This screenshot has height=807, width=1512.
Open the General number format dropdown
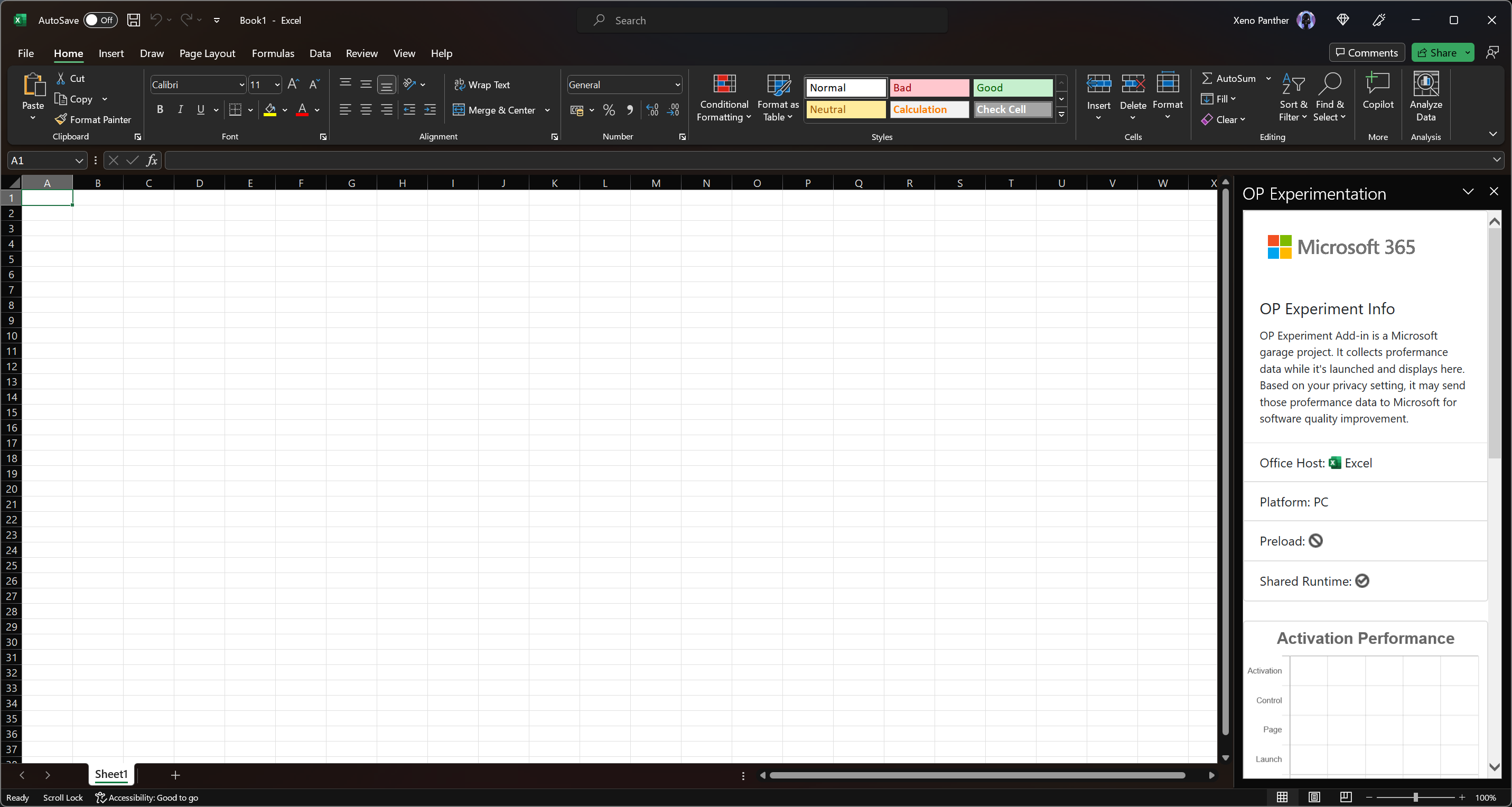pos(677,85)
